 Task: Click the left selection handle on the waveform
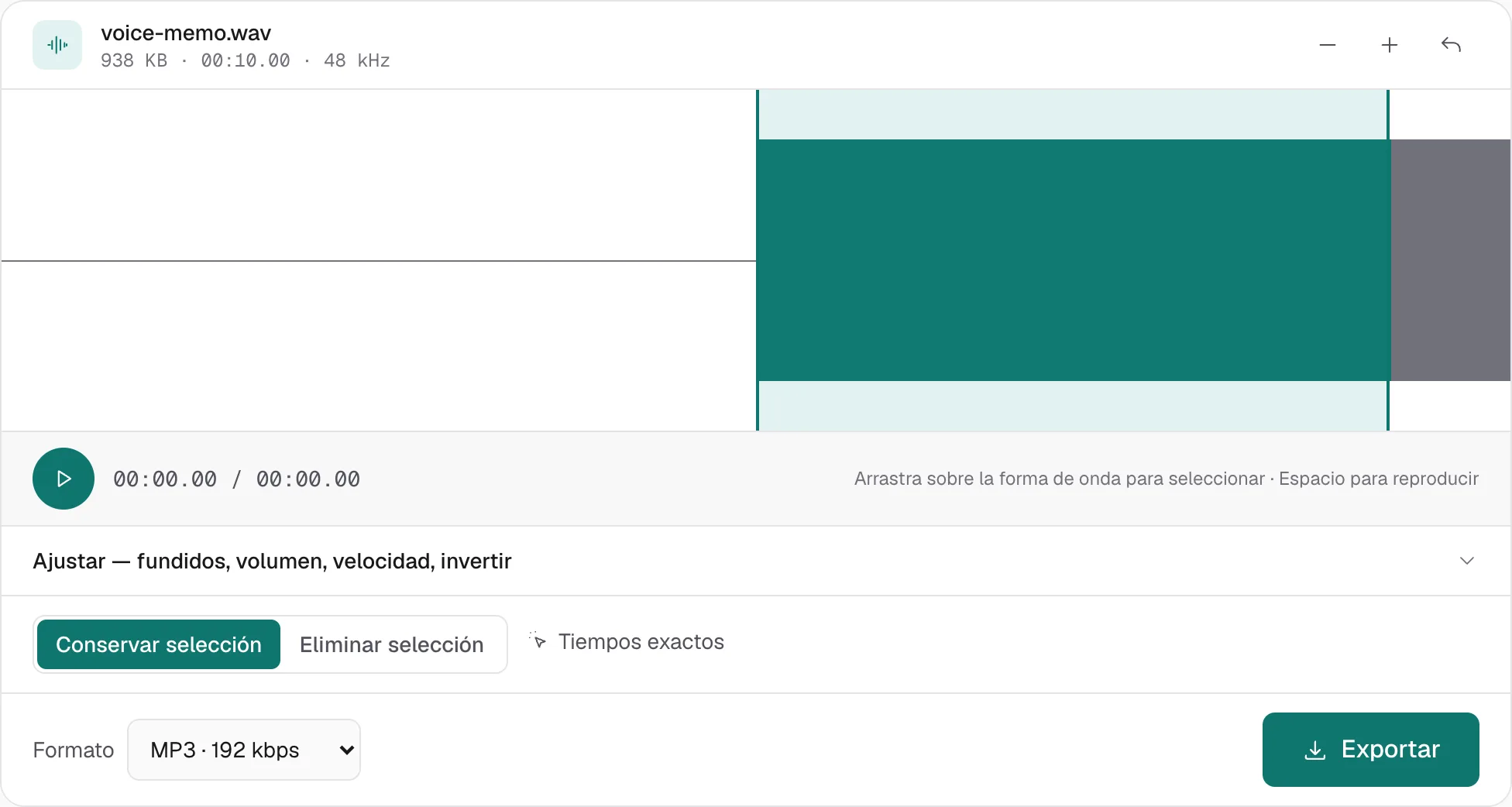[x=758, y=260]
